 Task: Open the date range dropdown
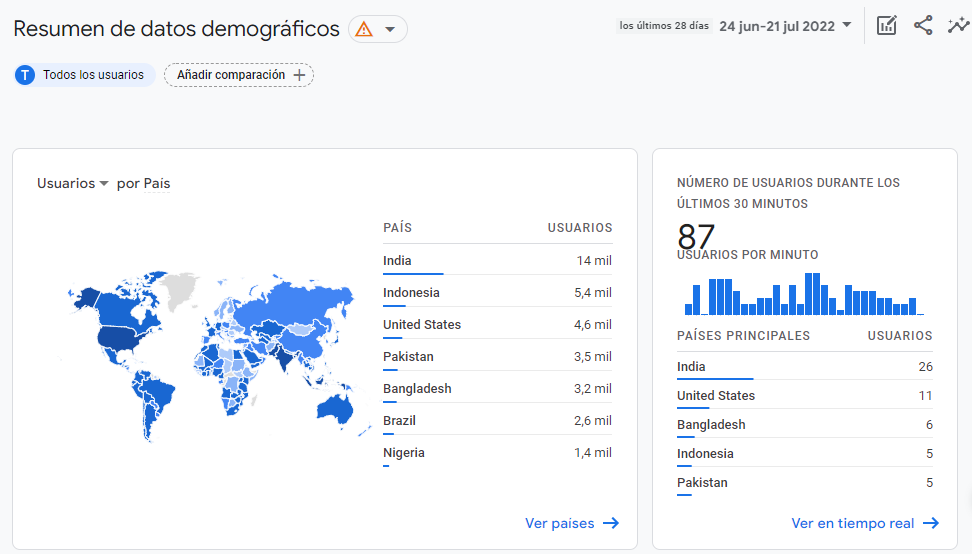tap(784, 26)
